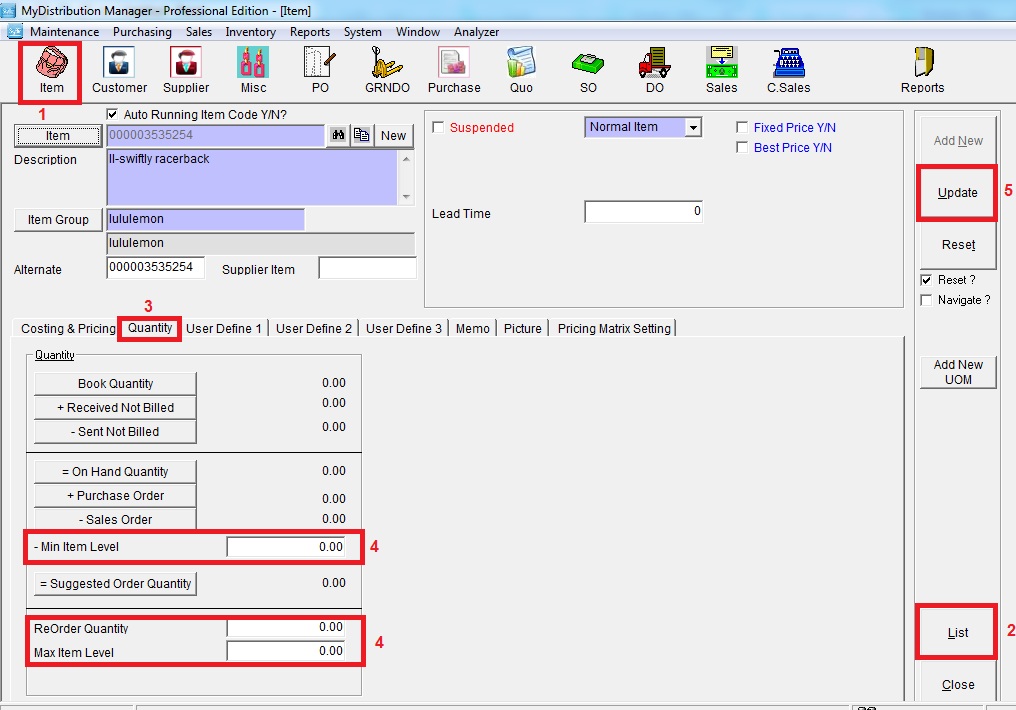This screenshot has width=1016, height=710.
Task: Expand the Normal Item dropdown
Action: click(x=693, y=128)
